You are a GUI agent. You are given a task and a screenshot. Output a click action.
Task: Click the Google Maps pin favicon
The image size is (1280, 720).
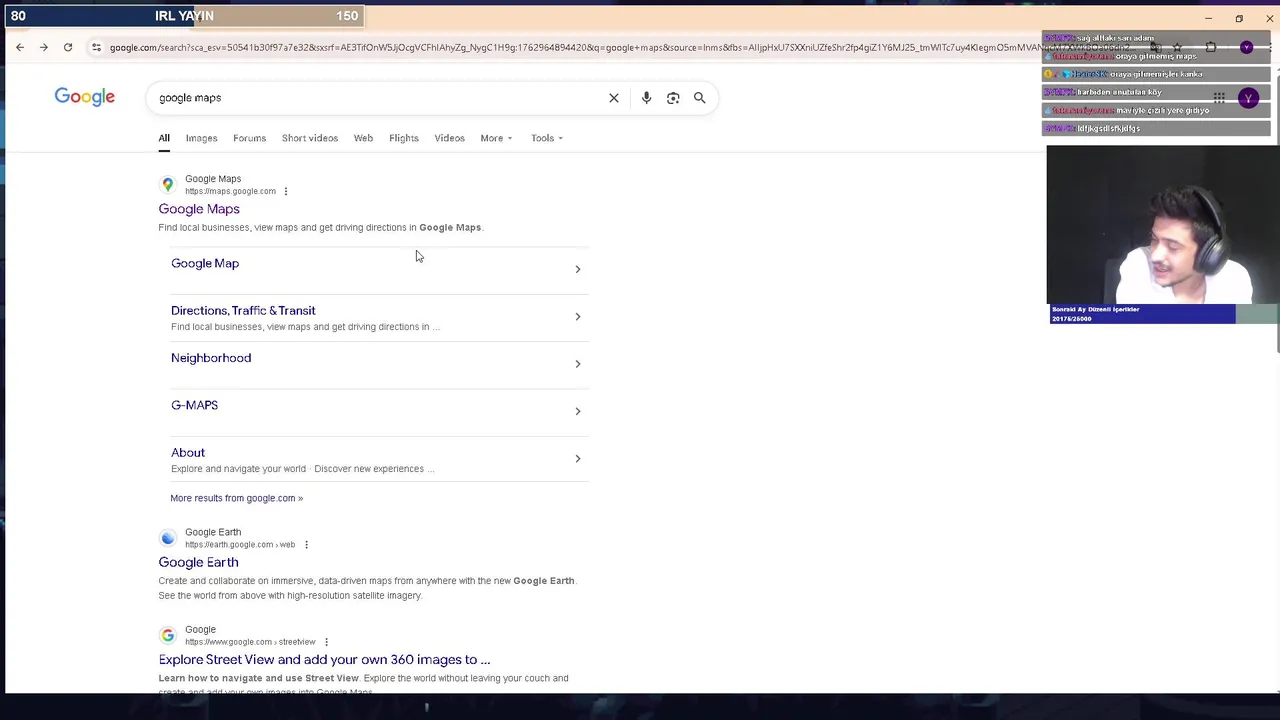168,184
